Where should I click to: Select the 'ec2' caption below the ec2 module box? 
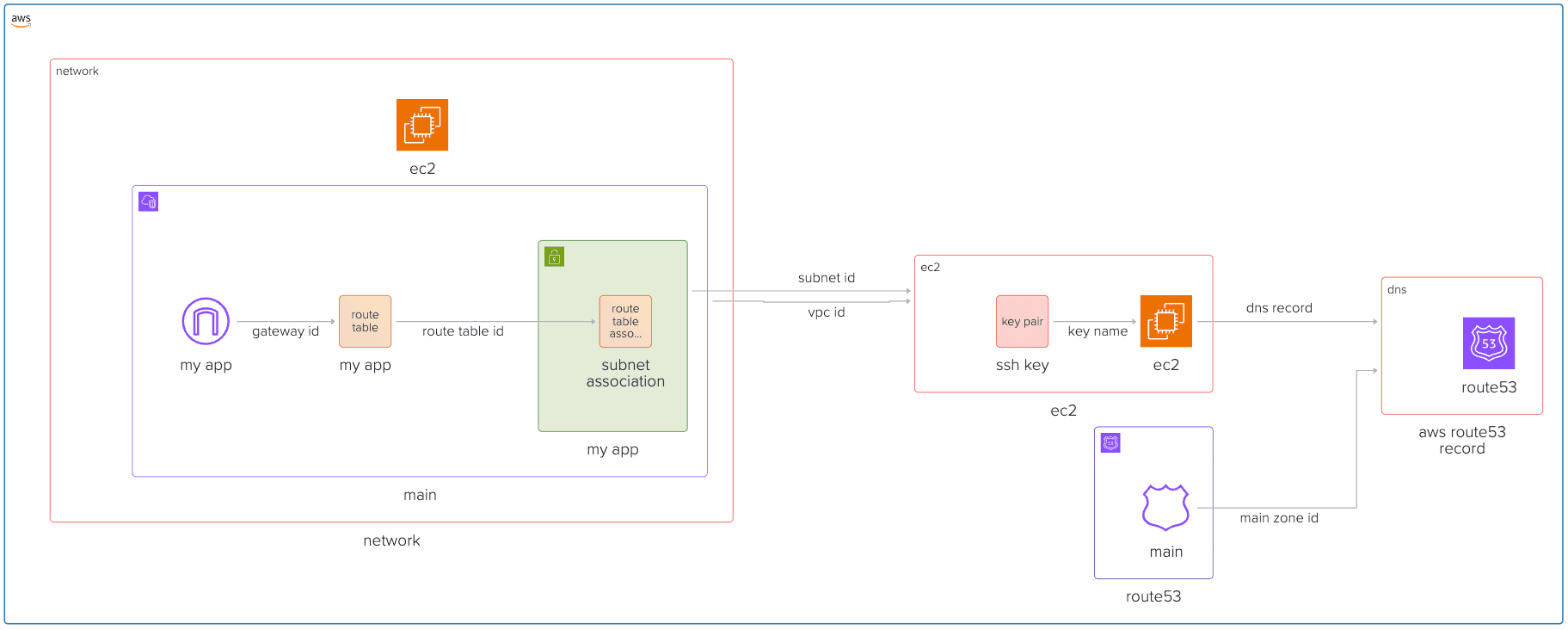pos(1063,411)
